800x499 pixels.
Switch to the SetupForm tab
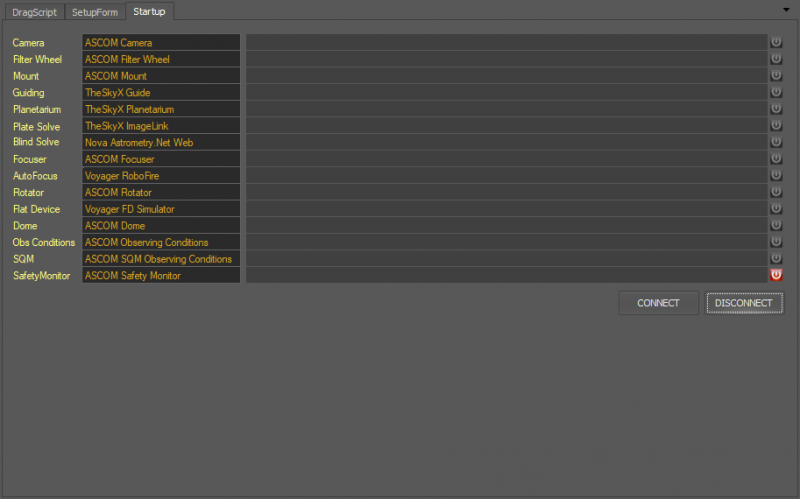tap(95, 12)
